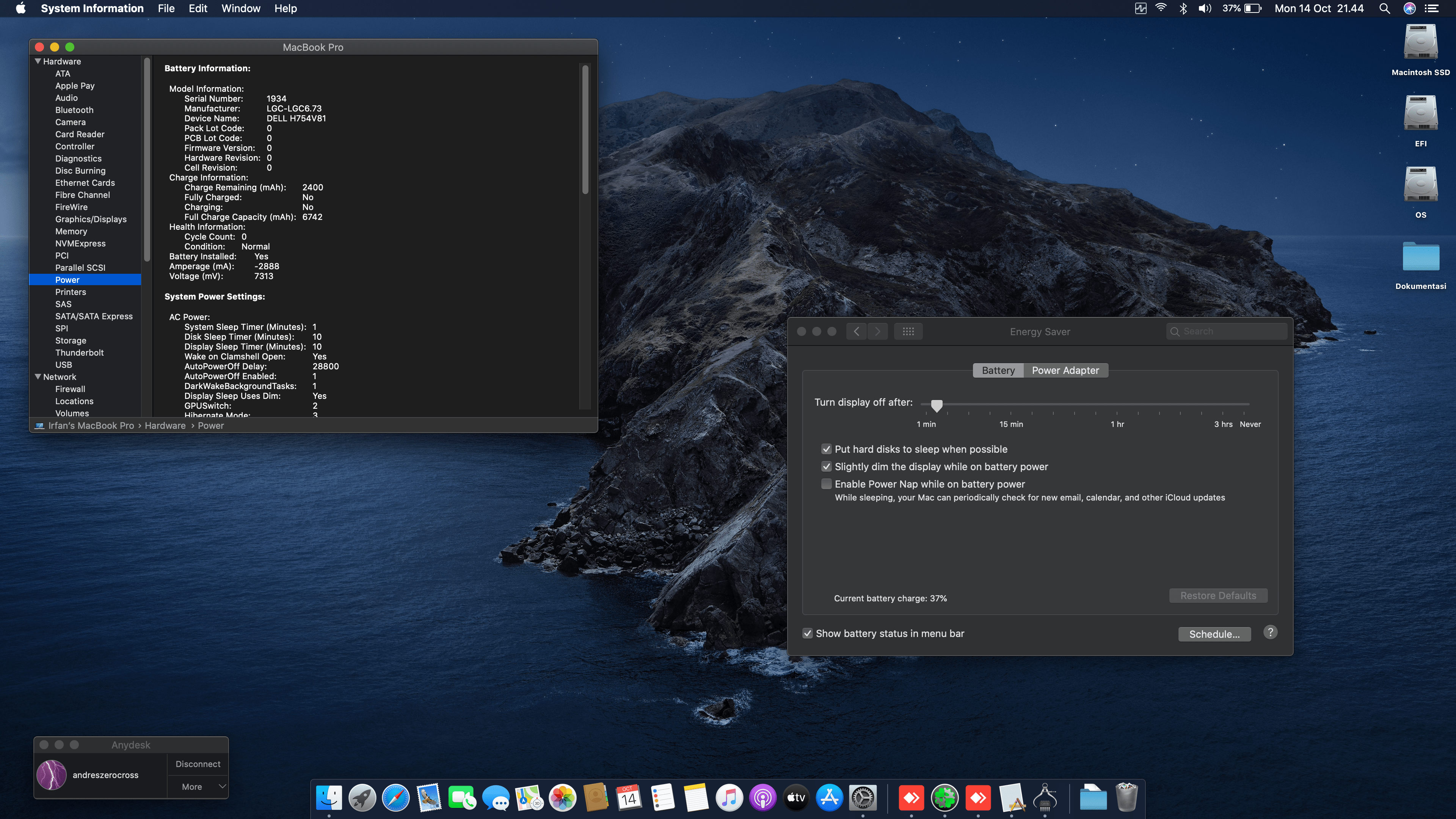The height and width of the screenshot is (819, 1456).
Task: Switch to the Power Adapter tab
Action: tap(1066, 370)
